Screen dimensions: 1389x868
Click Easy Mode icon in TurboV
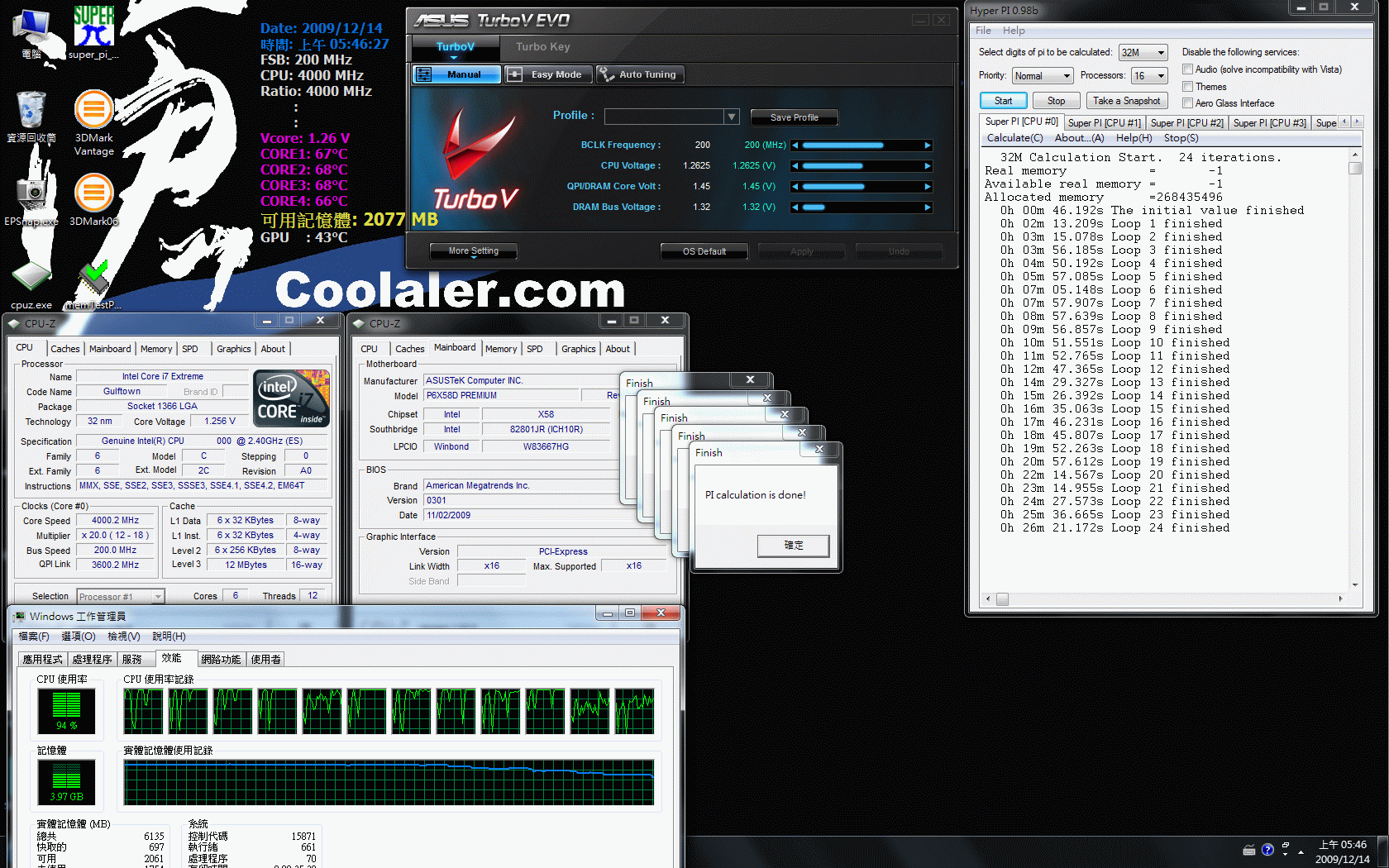point(514,74)
